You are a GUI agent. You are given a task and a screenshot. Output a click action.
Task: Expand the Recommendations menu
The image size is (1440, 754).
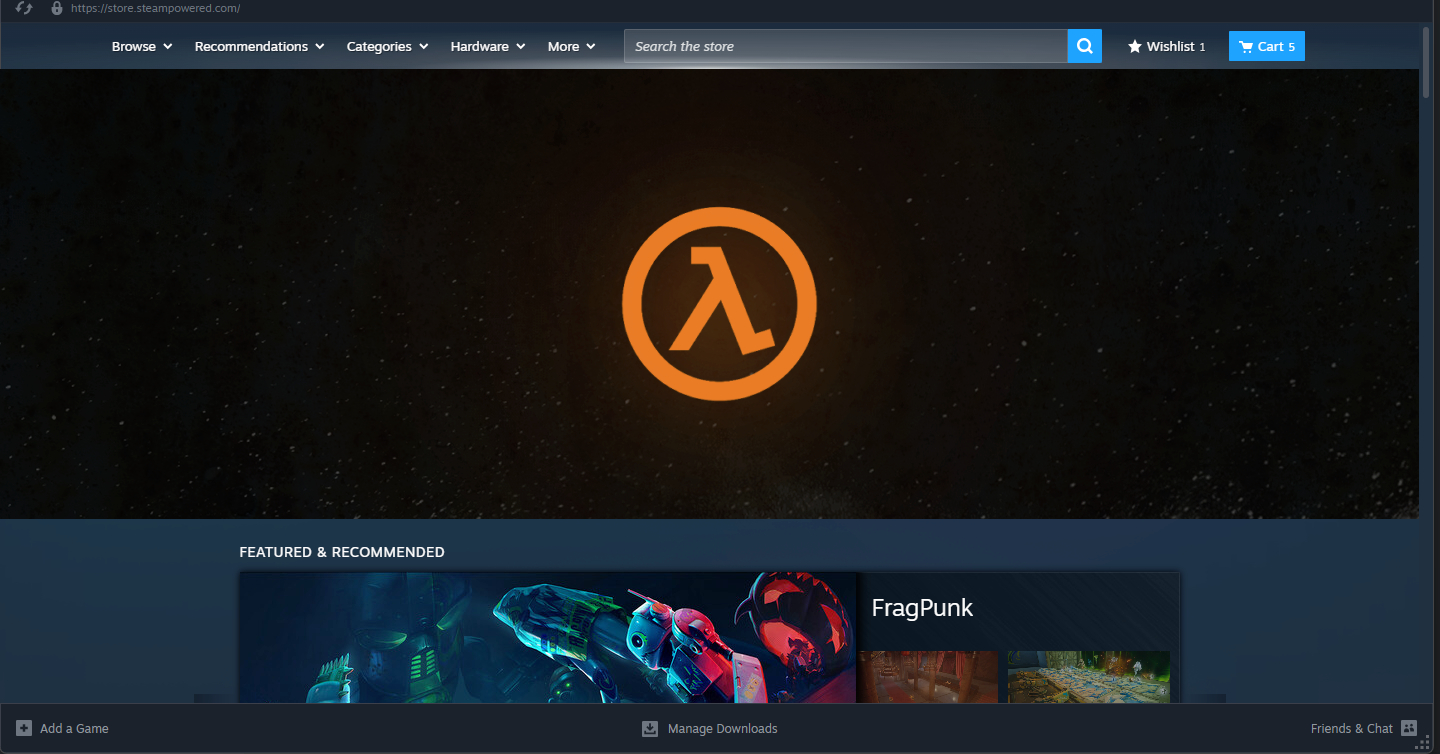tap(259, 46)
